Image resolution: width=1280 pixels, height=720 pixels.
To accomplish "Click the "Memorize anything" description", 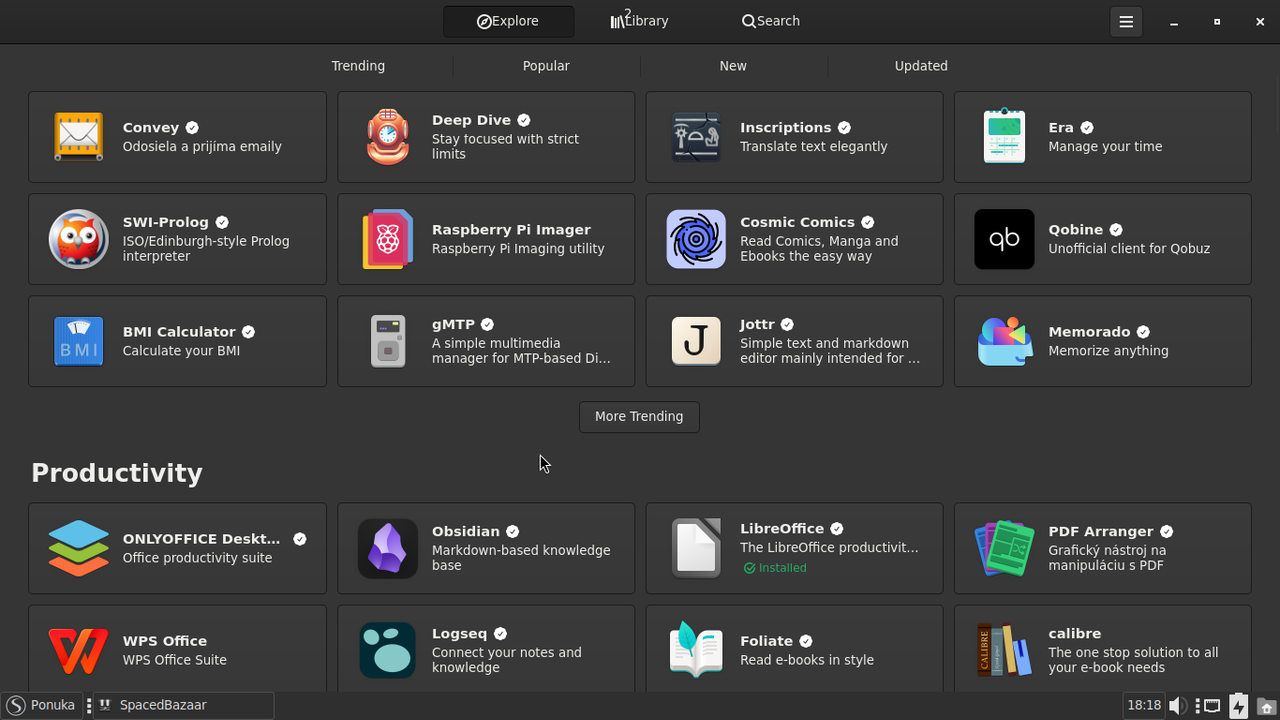I will 1108,350.
